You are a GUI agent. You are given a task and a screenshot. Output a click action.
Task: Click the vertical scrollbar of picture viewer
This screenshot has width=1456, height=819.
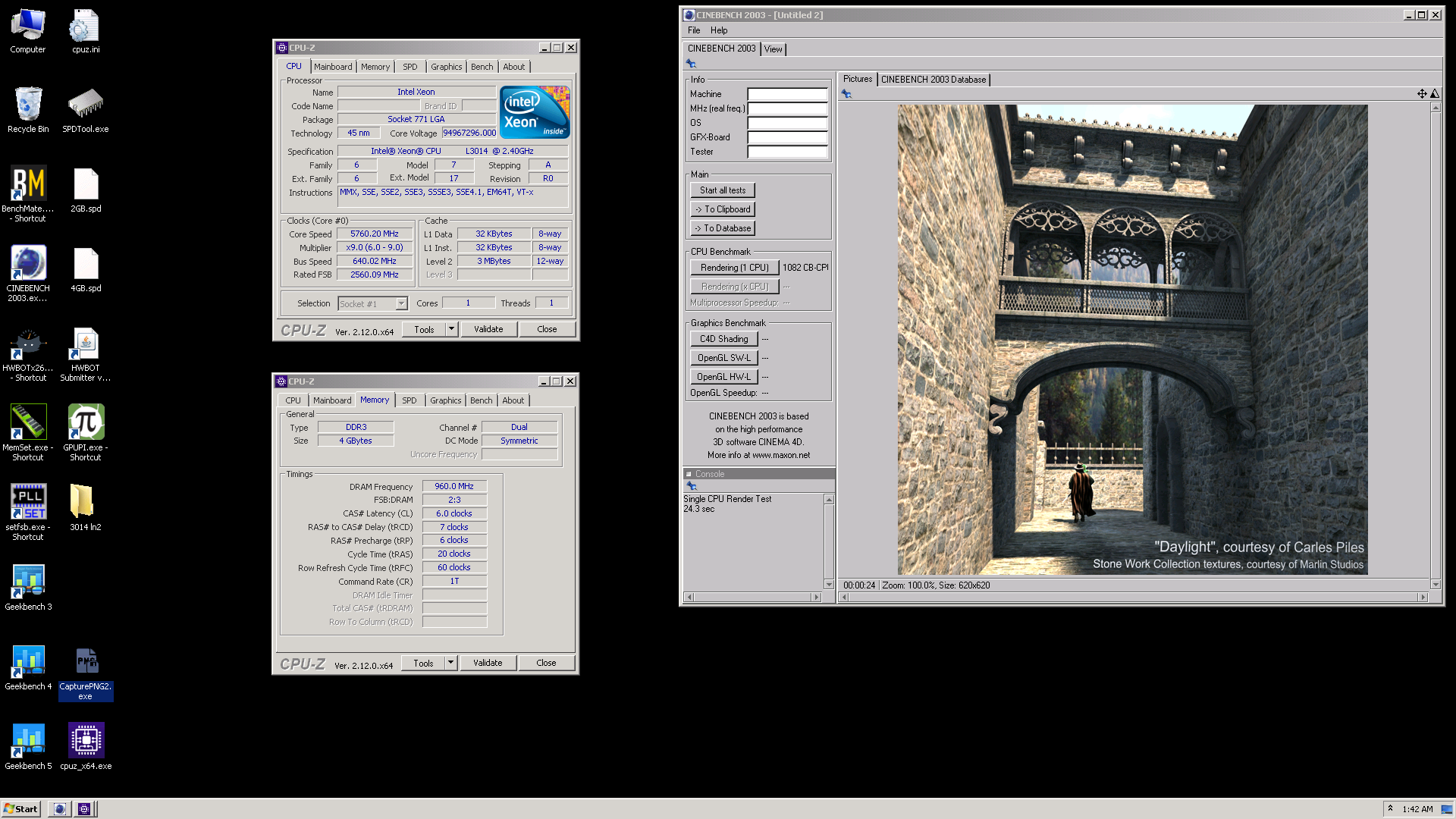tap(1436, 346)
